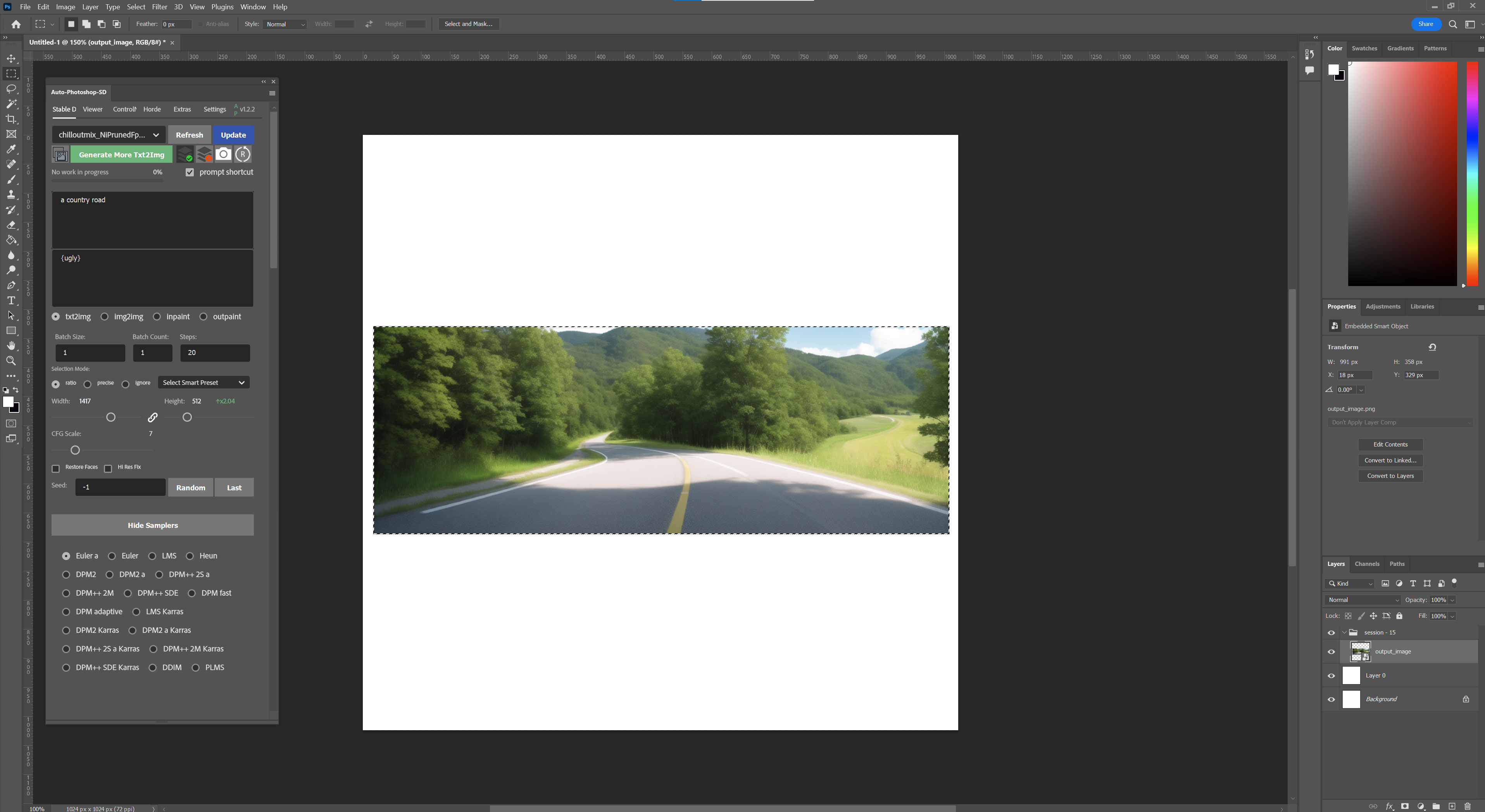Uncheck the prompt shortcut checkbox
The image size is (1485, 812).
coord(190,172)
